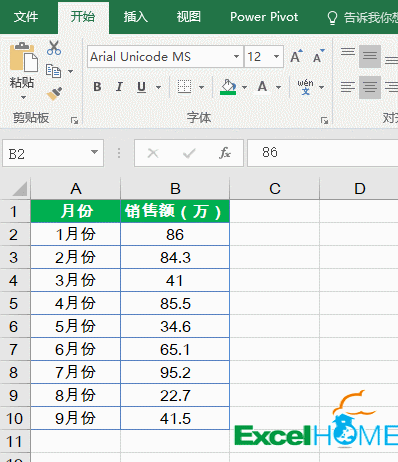The image size is (398, 462).
Task: Click header cell 月份
Action: (x=76, y=211)
